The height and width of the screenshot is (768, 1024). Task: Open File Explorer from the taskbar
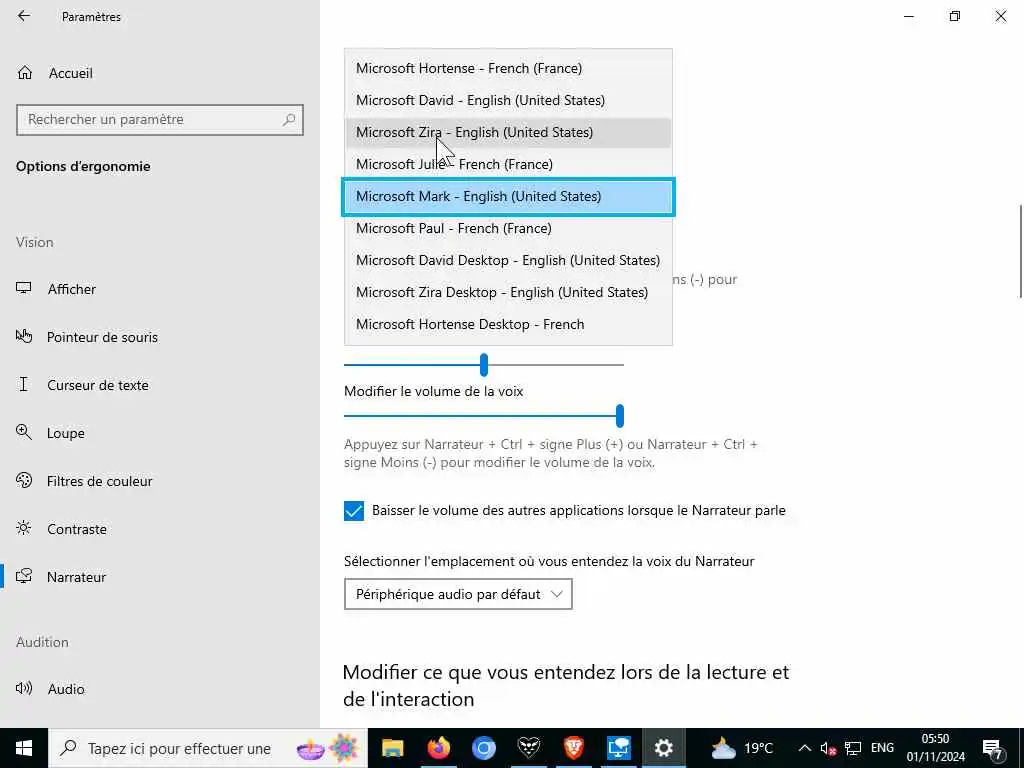[392, 748]
